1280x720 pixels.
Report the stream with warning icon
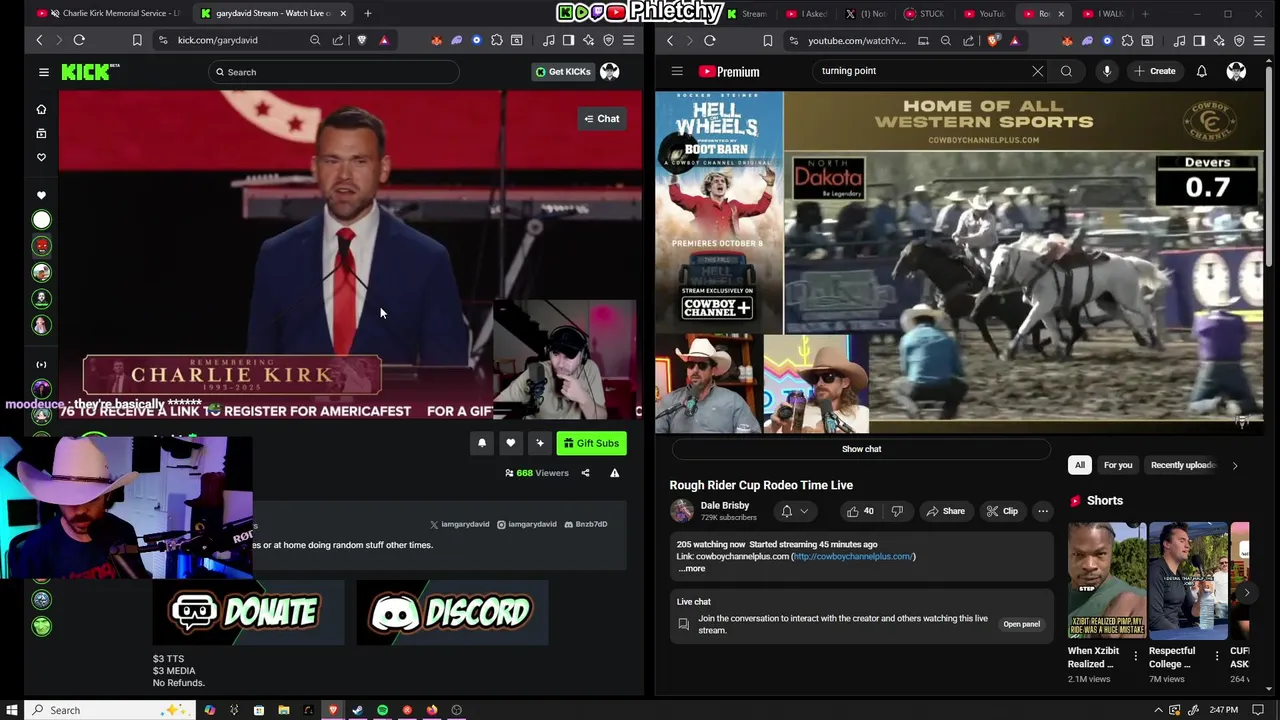click(614, 473)
